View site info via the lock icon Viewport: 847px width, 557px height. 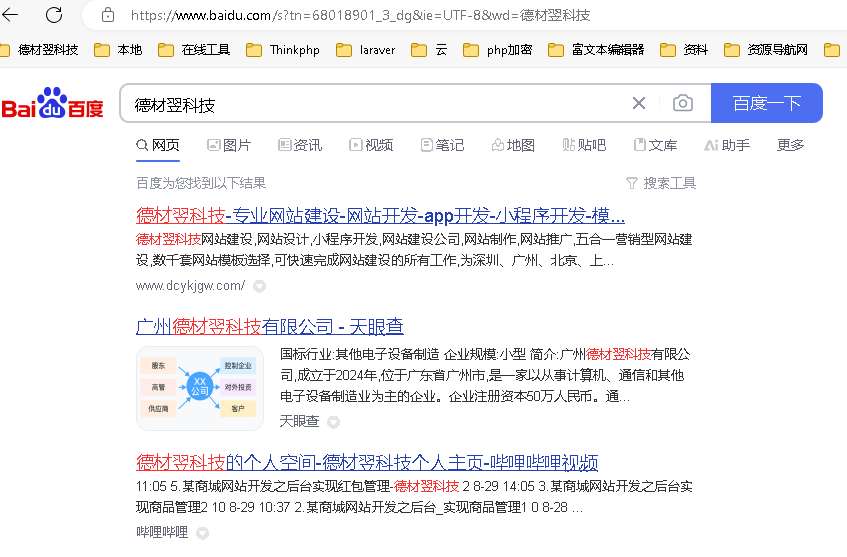click(108, 15)
